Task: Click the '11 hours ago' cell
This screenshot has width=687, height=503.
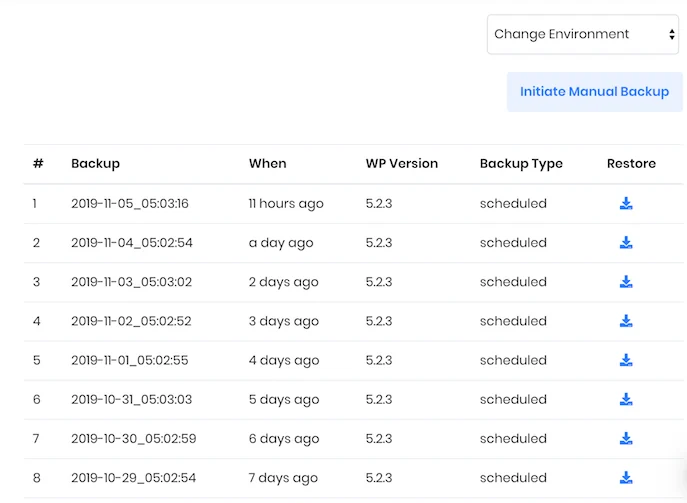Action: coord(286,204)
